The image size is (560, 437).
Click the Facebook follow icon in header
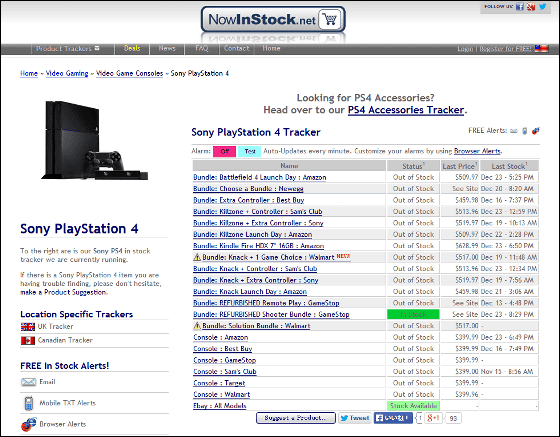[x=520, y=6]
